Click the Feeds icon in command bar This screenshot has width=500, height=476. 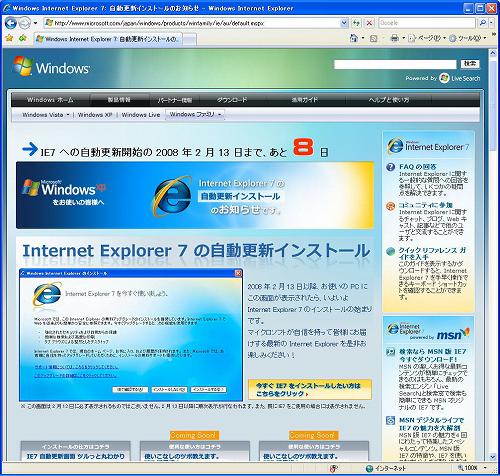tap(374, 39)
